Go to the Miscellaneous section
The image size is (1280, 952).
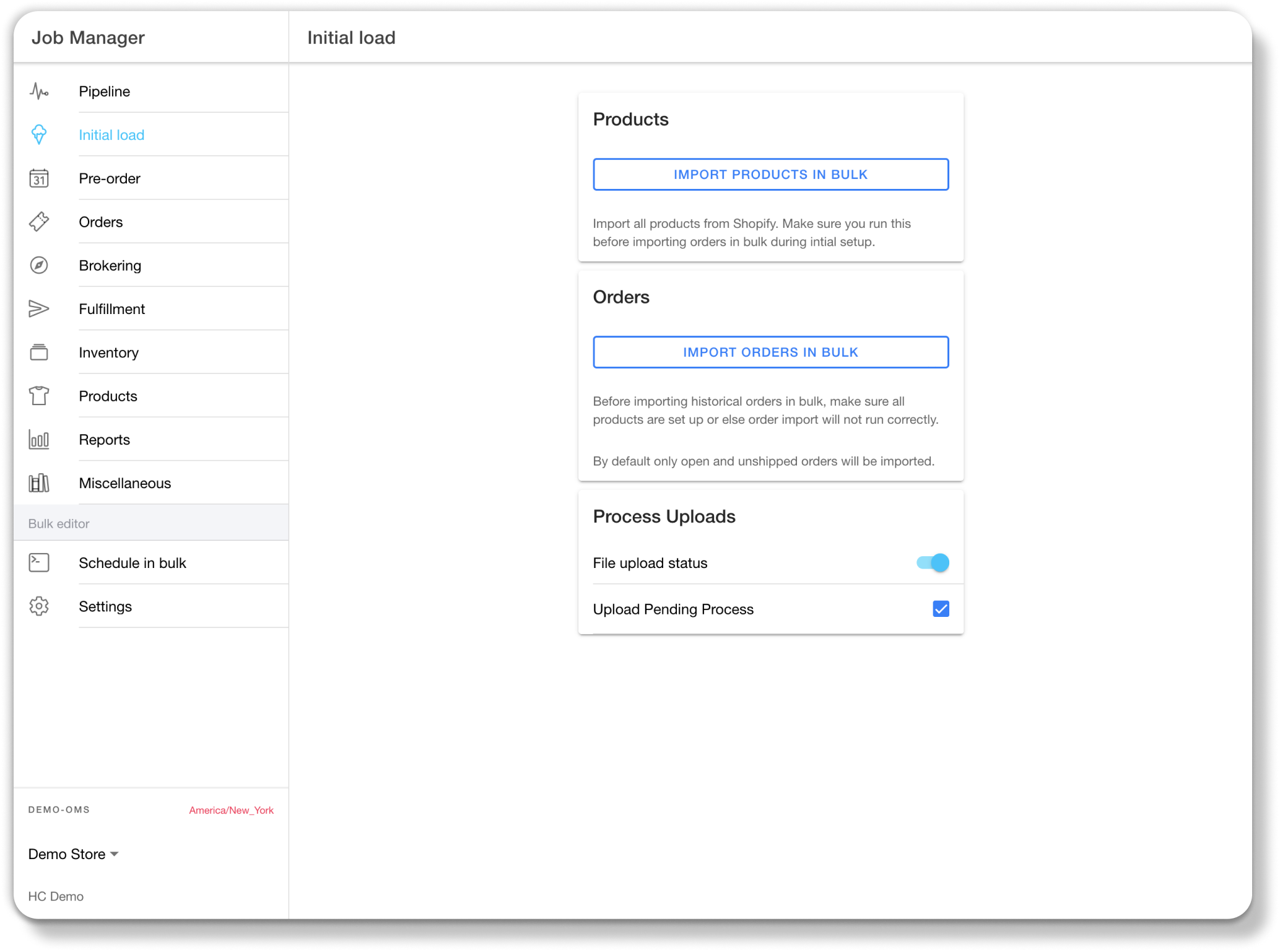point(125,483)
